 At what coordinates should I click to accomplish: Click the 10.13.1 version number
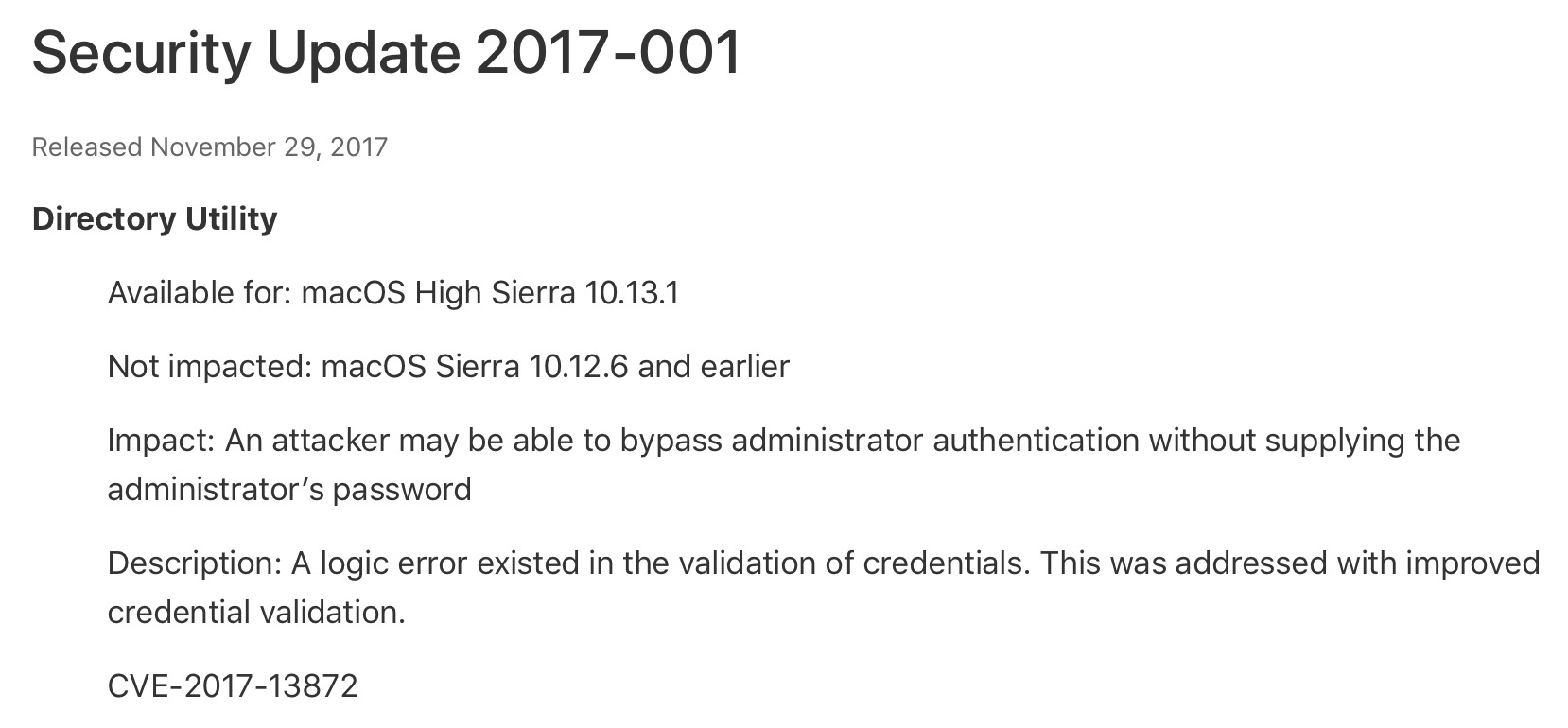(632, 293)
